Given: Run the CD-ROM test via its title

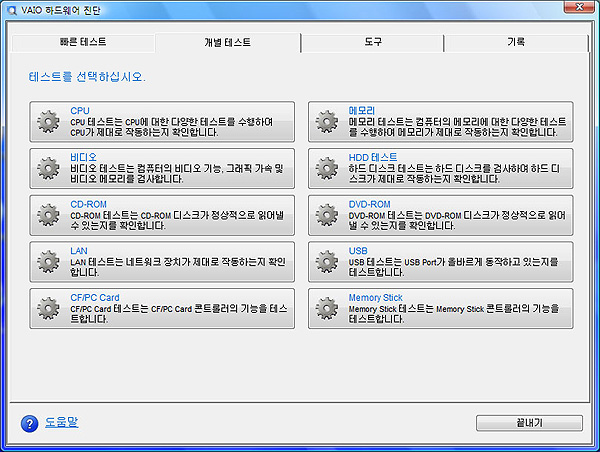Looking at the screenshot, I should [x=88, y=204].
